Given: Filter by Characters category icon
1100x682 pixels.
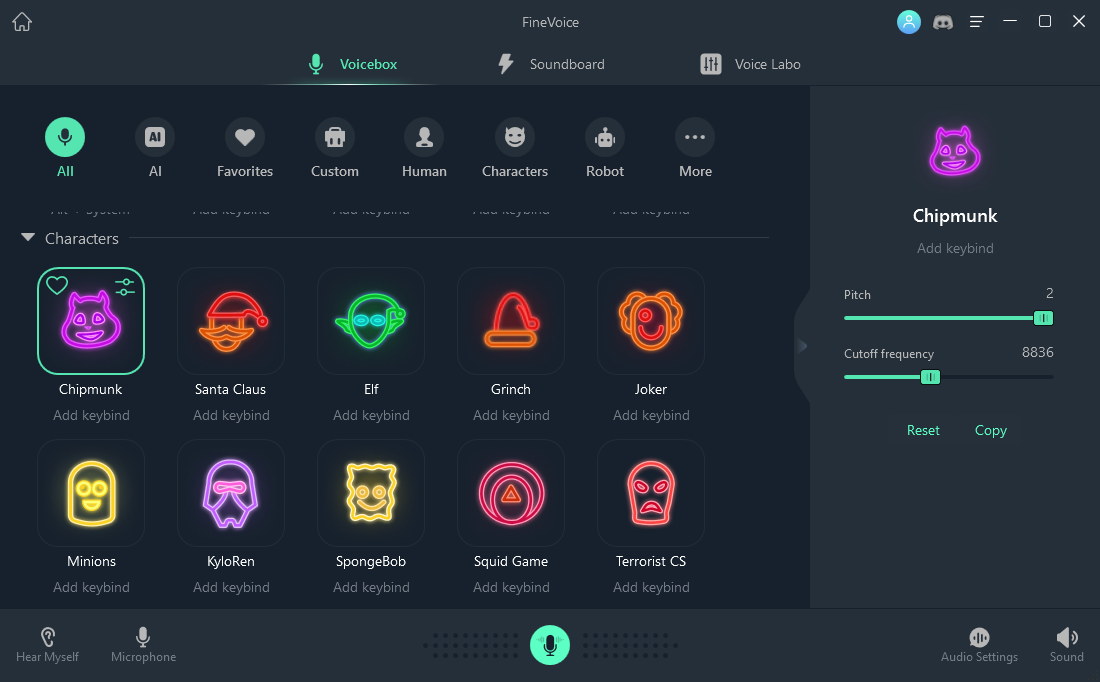Looking at the screenshot, I should (x=515, y=148).
